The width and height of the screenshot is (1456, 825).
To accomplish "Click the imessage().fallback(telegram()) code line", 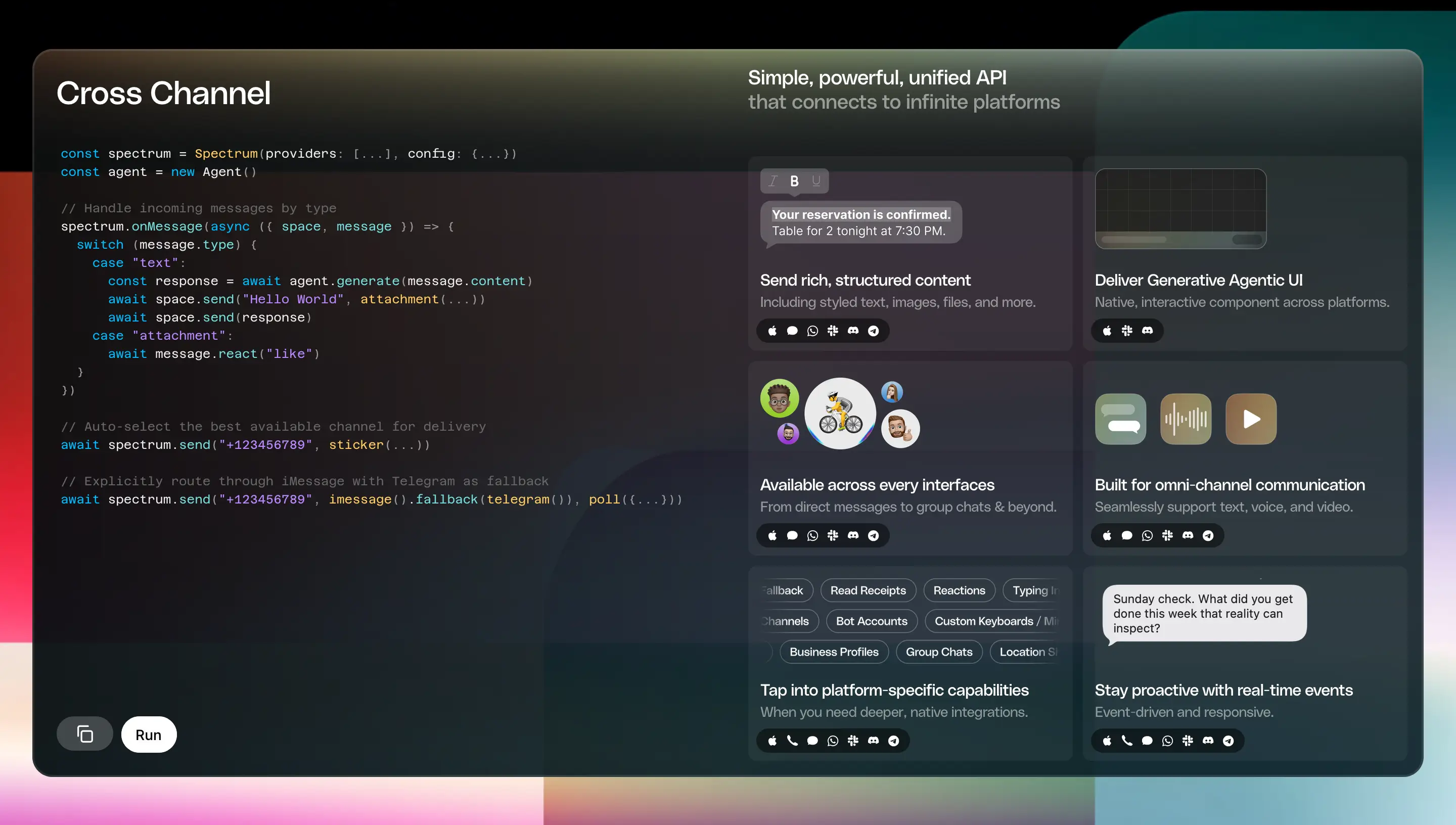I will click(x=371, y=499).
